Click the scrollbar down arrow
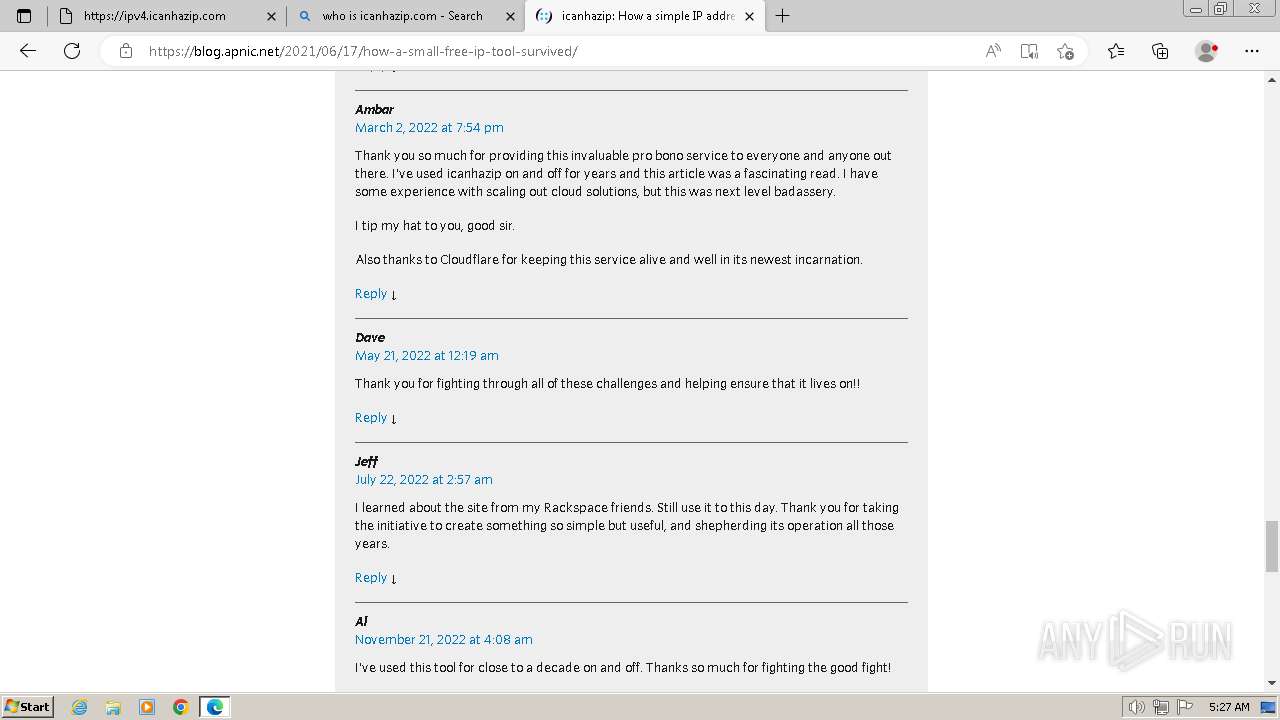 tap(1272, 683)
